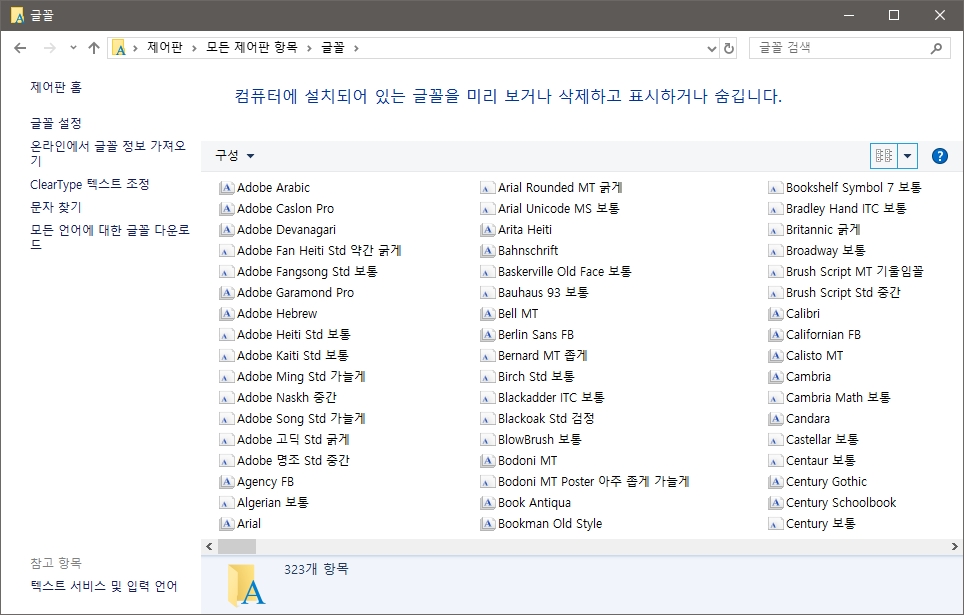Click the Californian FB font icon
Image resolution: width=964 pixels, height=615 pixels.
[x=776, y=335]
